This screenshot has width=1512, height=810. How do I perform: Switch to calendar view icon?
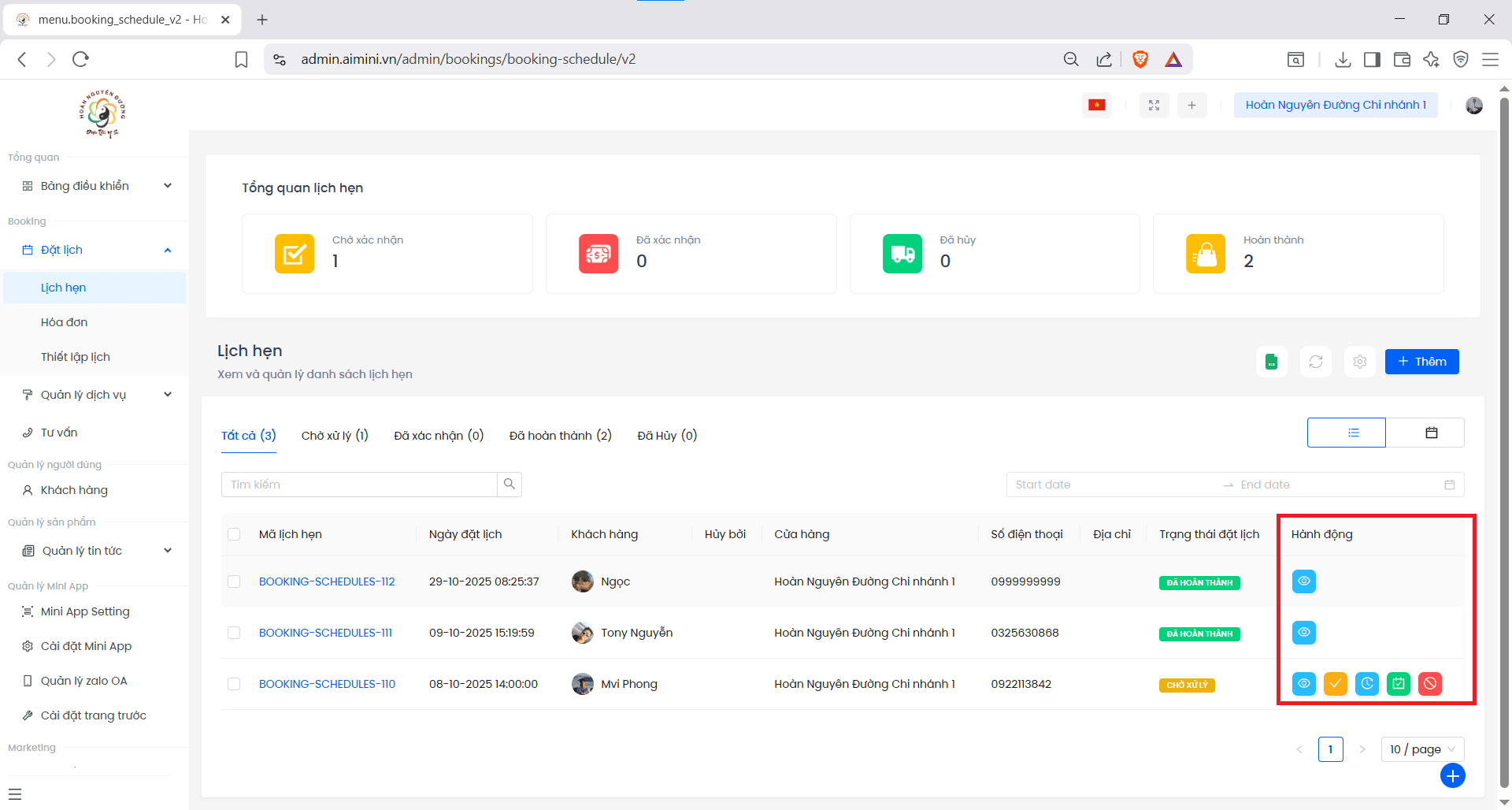coord(1431,433)
